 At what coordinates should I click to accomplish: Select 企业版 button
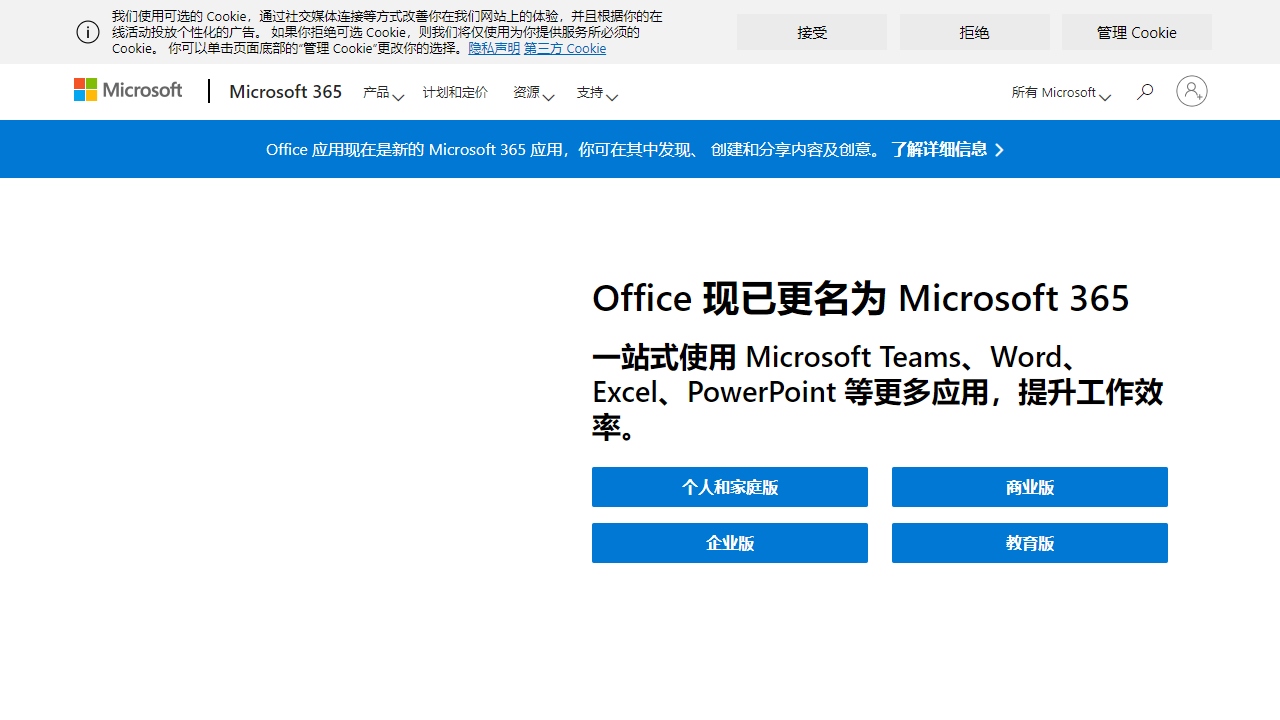click(x=730, y=543)
